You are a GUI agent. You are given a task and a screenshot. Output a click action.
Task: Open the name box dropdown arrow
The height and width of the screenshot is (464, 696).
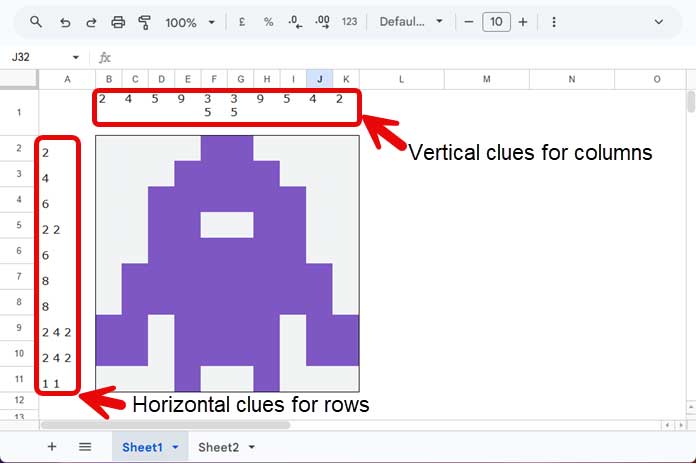coord(76,57)
